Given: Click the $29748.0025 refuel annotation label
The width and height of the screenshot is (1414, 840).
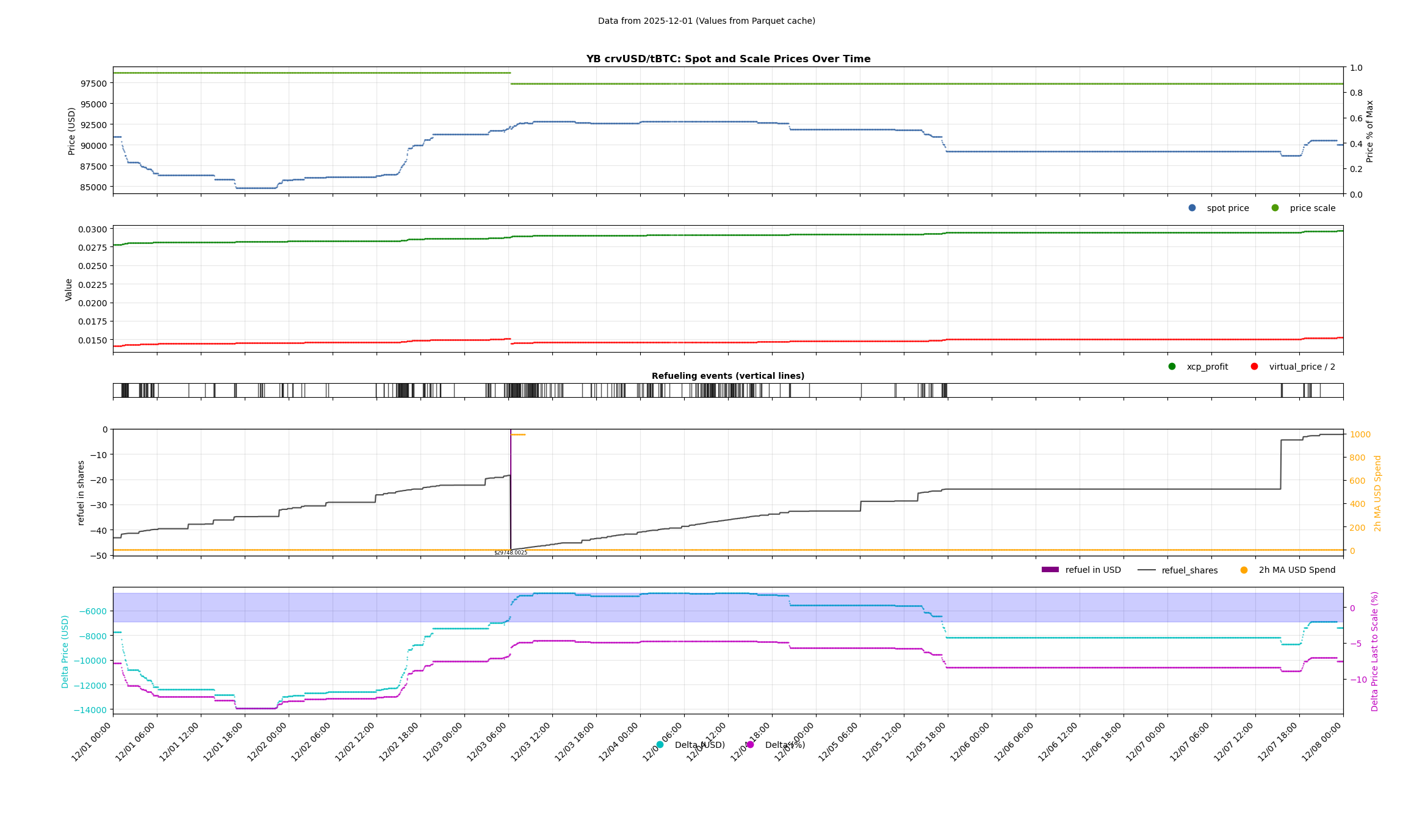Looking at the screenshot, I should [511, 553].
